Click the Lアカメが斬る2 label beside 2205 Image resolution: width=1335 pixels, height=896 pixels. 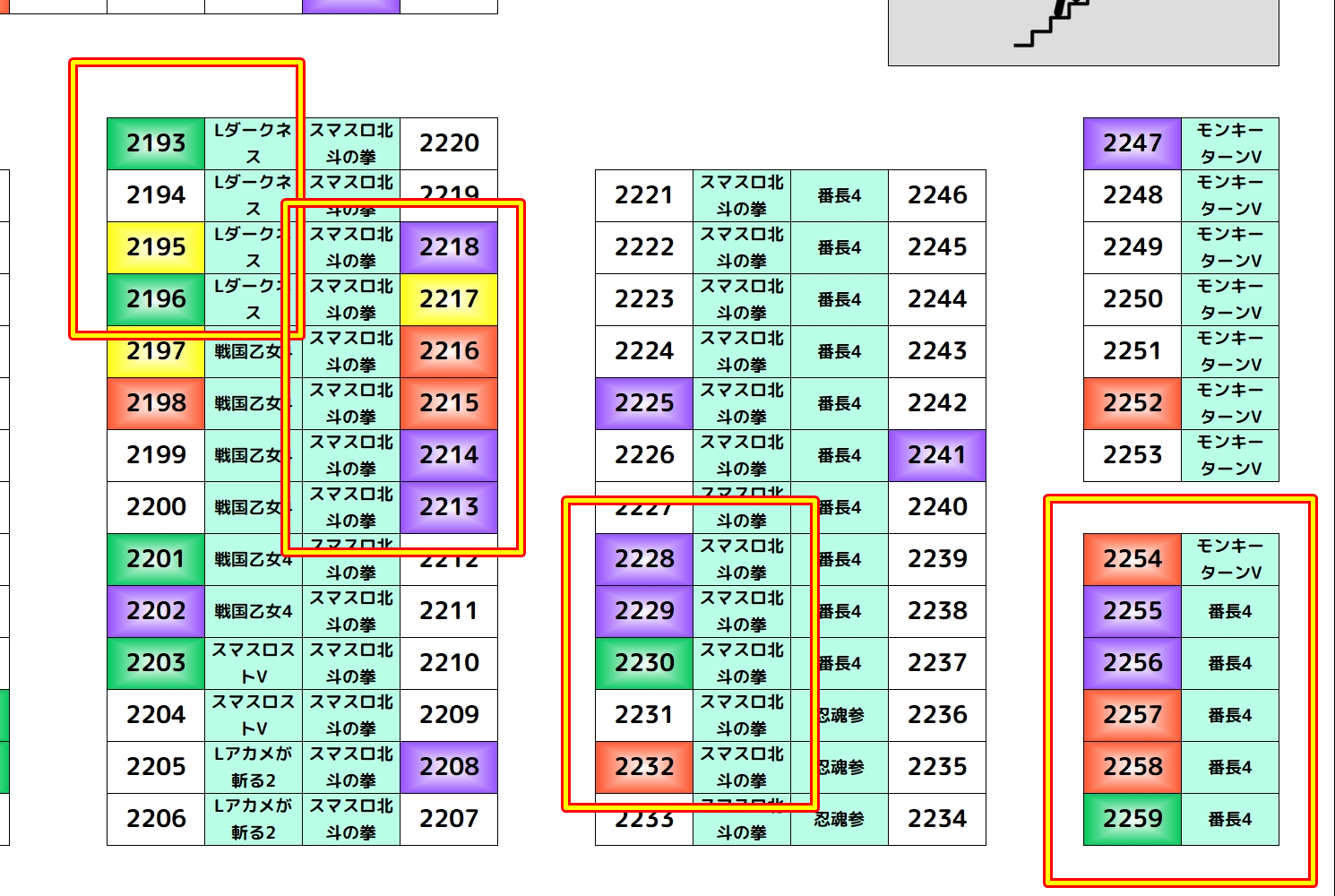tap(254, 767)
